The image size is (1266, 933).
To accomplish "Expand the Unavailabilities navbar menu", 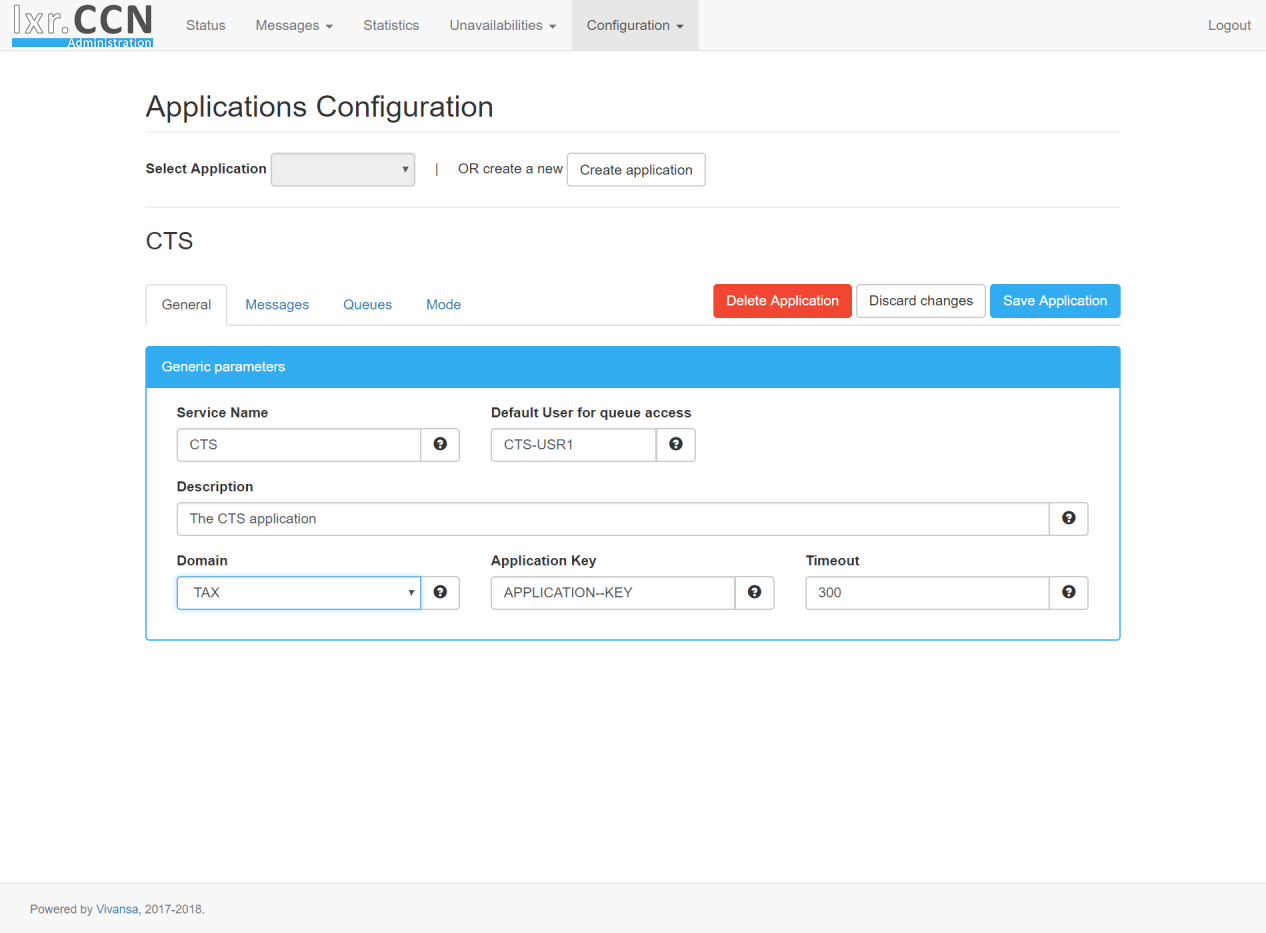I will [x=503, y=25].
